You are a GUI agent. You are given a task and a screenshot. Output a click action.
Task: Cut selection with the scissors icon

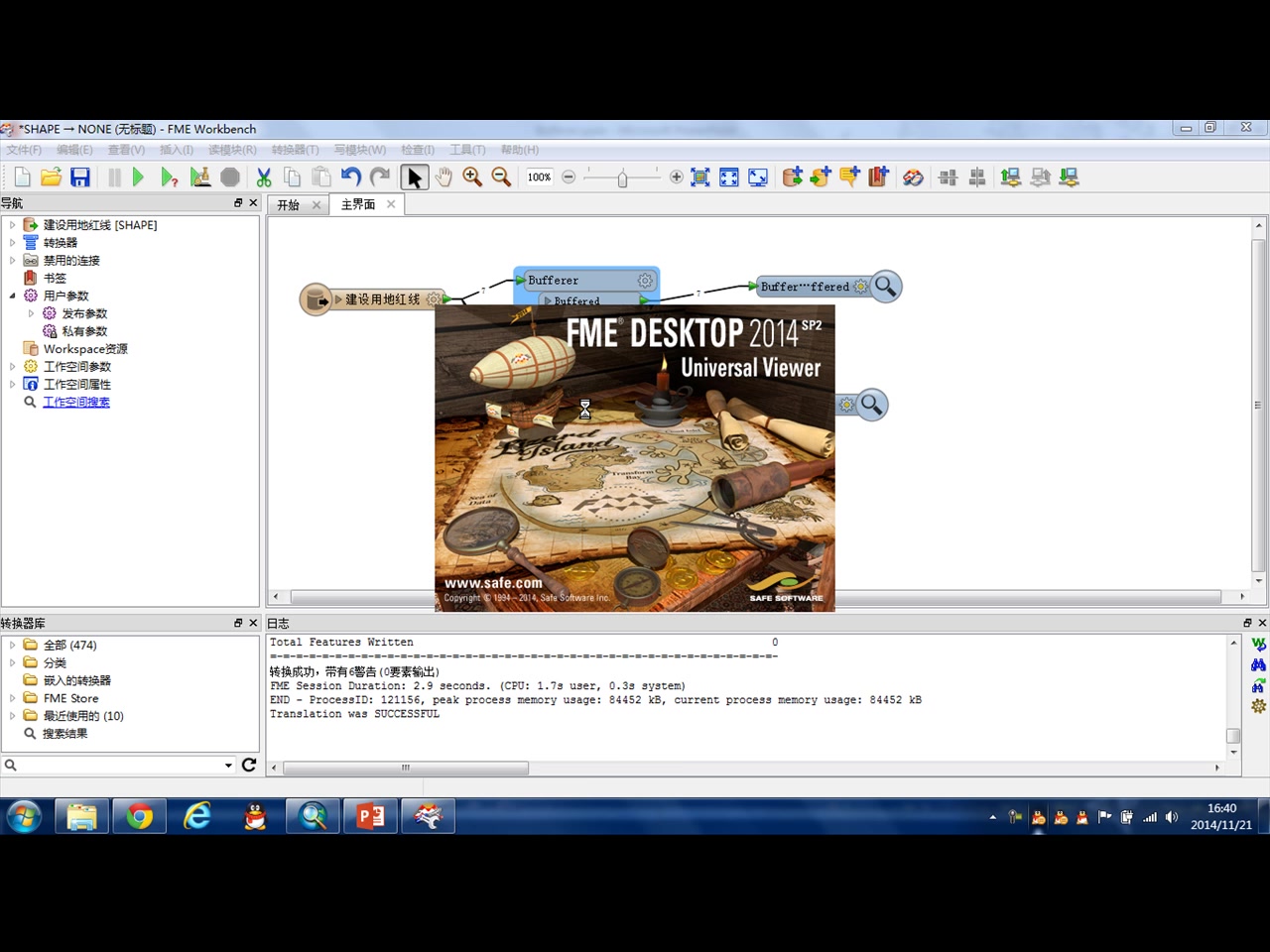coord(263,177)
